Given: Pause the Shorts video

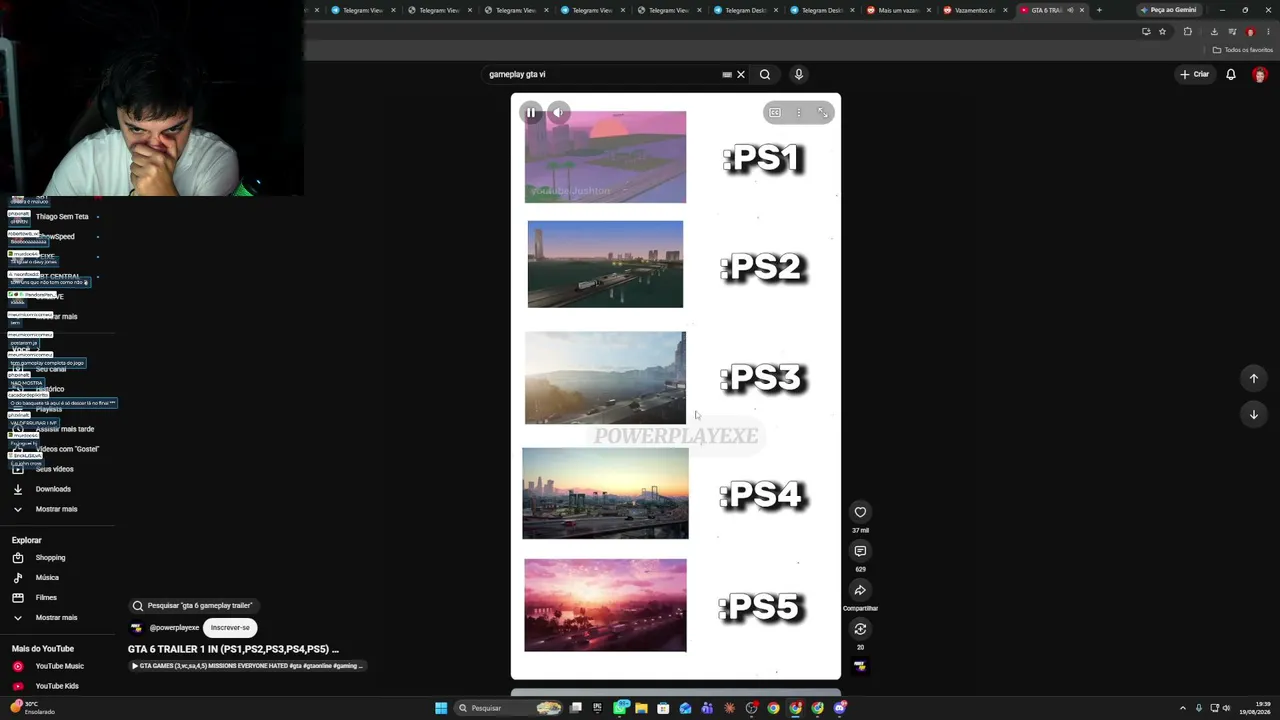Looking at the screenshot, I should pyautogui.click(x=531, y=113).
